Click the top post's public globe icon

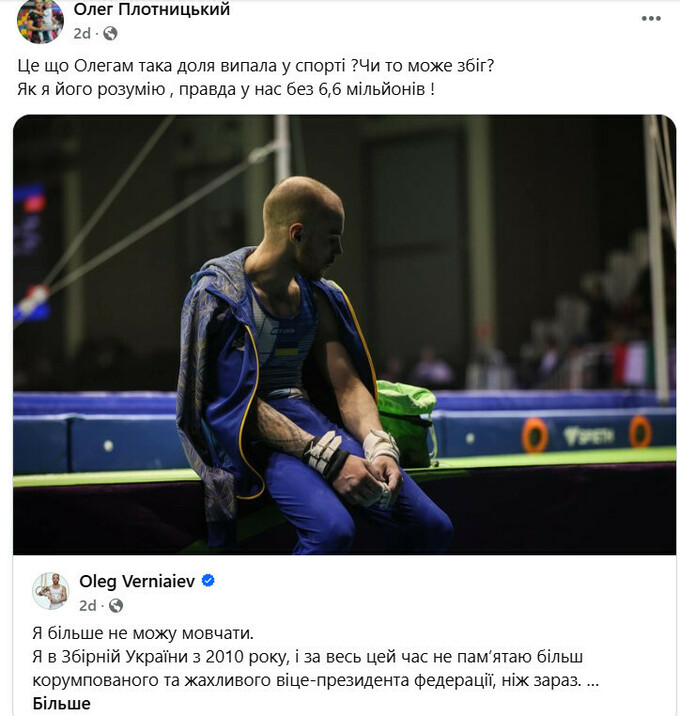pyautogui.click(x=110, y=33)
